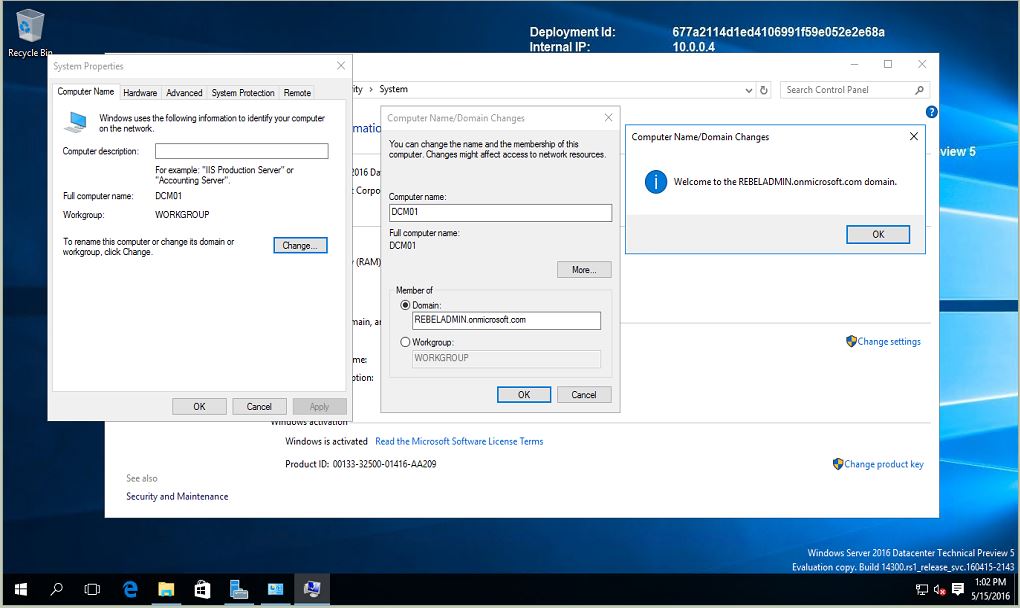Image resolution: width=1020 pixels, height=608 pixels.
Task: Click the More... button
Action: [x=584, y=270]
